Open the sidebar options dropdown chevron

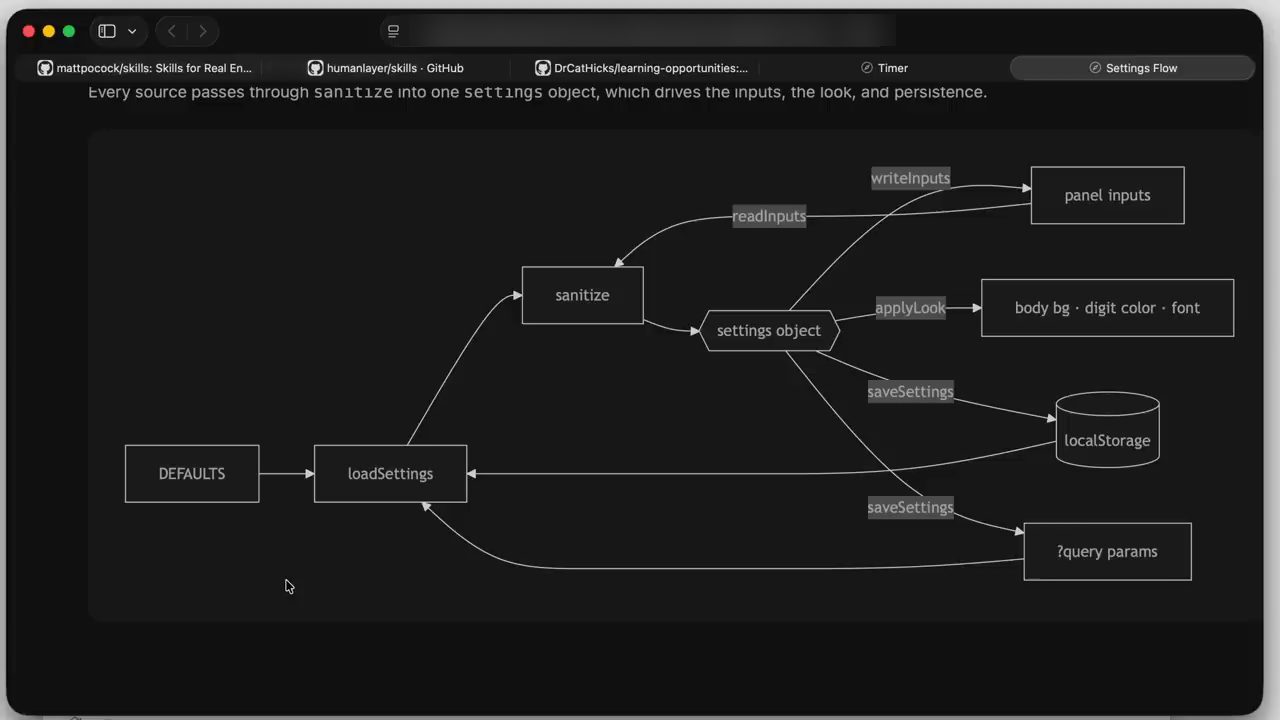[x=132, y=31]
